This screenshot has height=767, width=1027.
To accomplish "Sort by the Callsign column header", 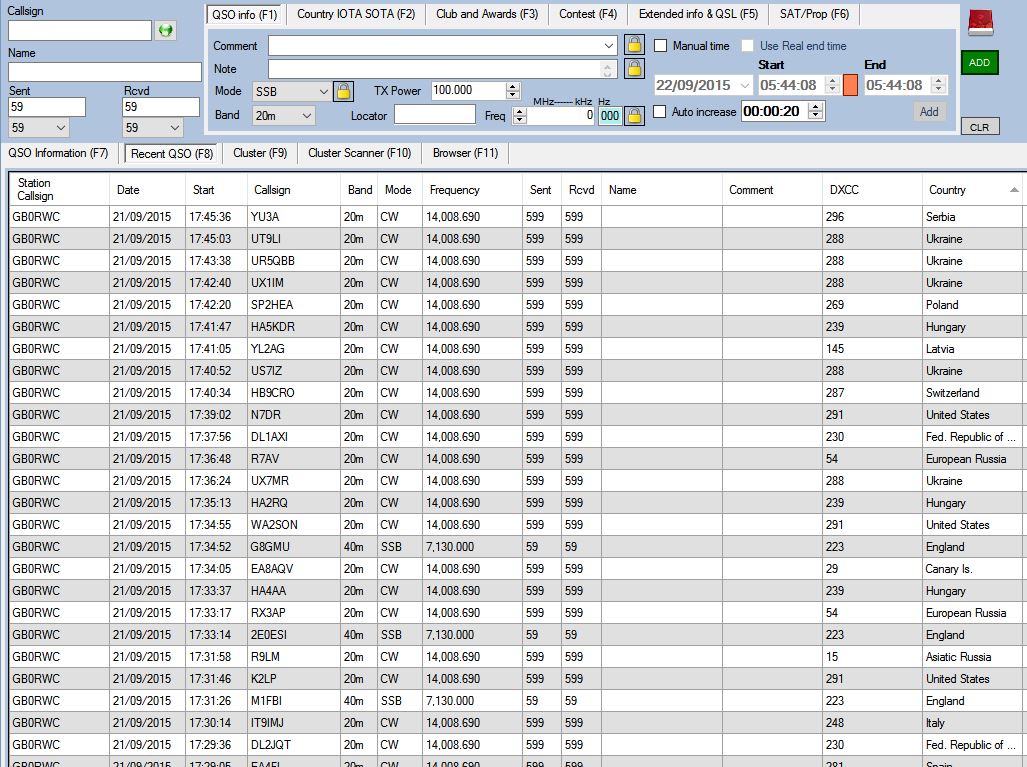I will click(293, 190).
